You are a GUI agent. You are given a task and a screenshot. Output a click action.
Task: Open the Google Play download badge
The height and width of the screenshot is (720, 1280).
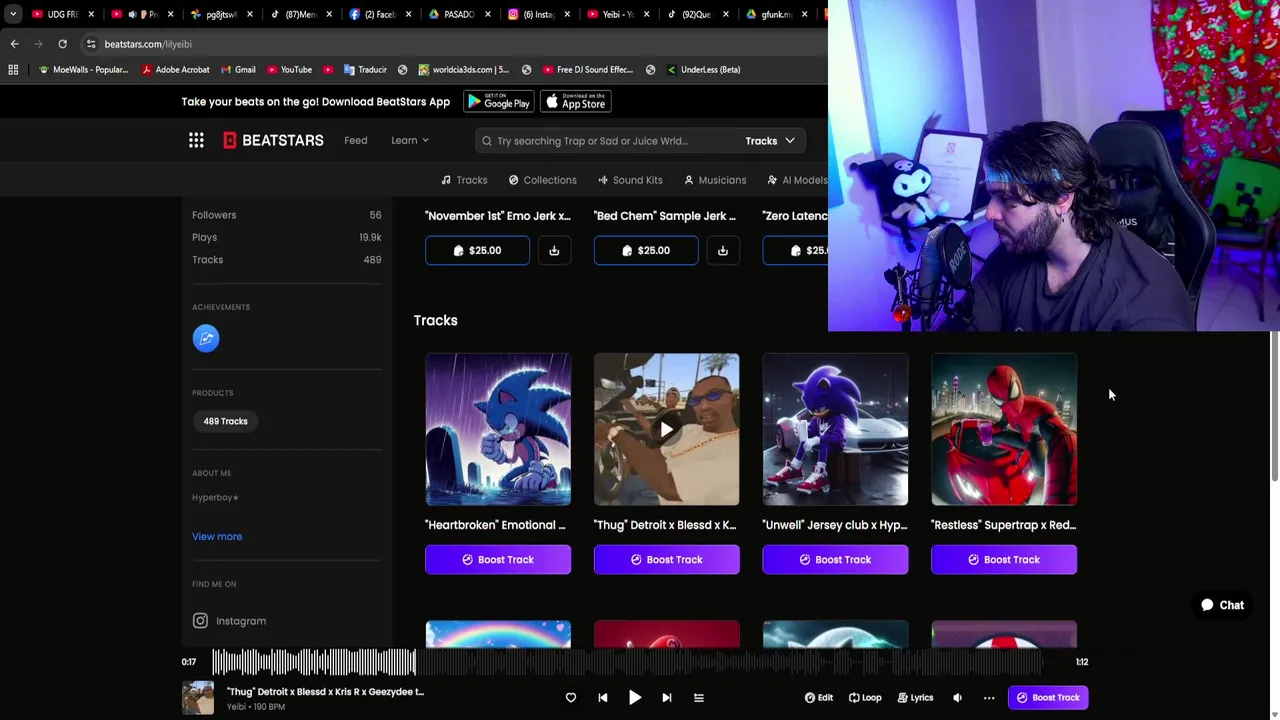point(498,102)
